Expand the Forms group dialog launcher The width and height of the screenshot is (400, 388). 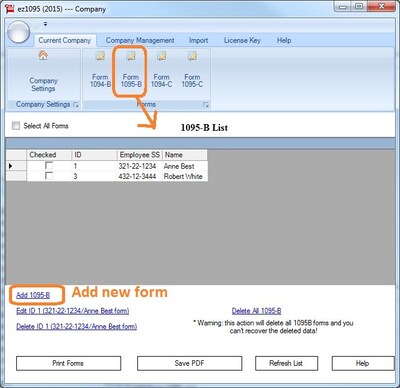[x=206, y=105]
